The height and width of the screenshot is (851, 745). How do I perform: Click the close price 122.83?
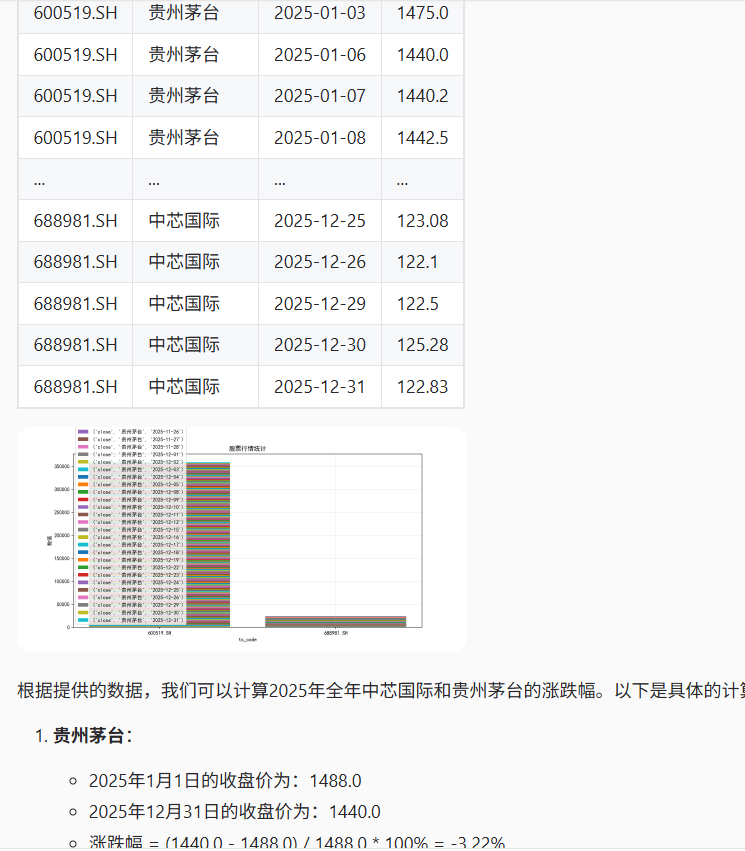pos(422,387)
